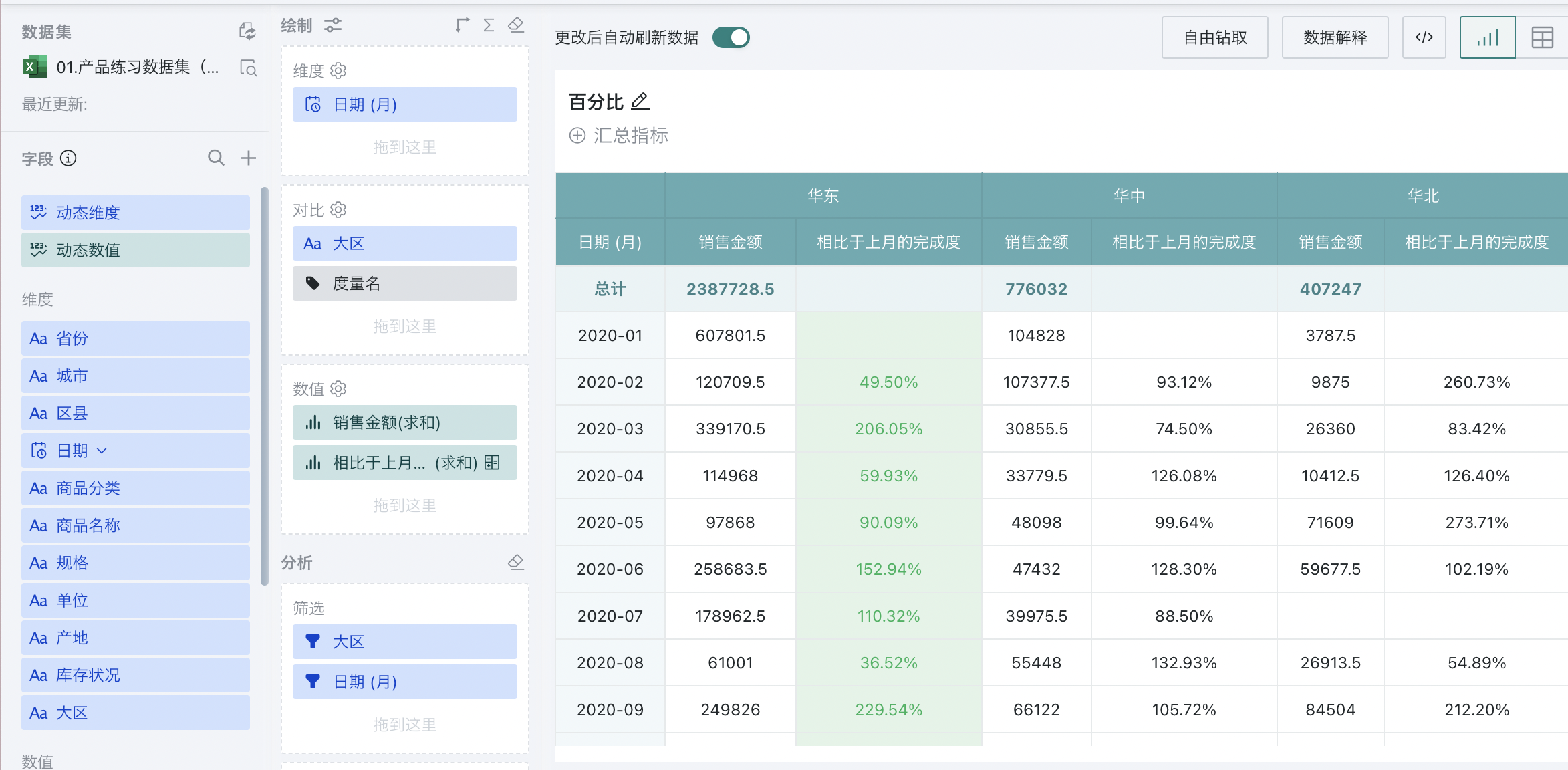The image size is (1568, 770).
Task: Click the 数据解释 button
Action: click(x=1335, y=37)
